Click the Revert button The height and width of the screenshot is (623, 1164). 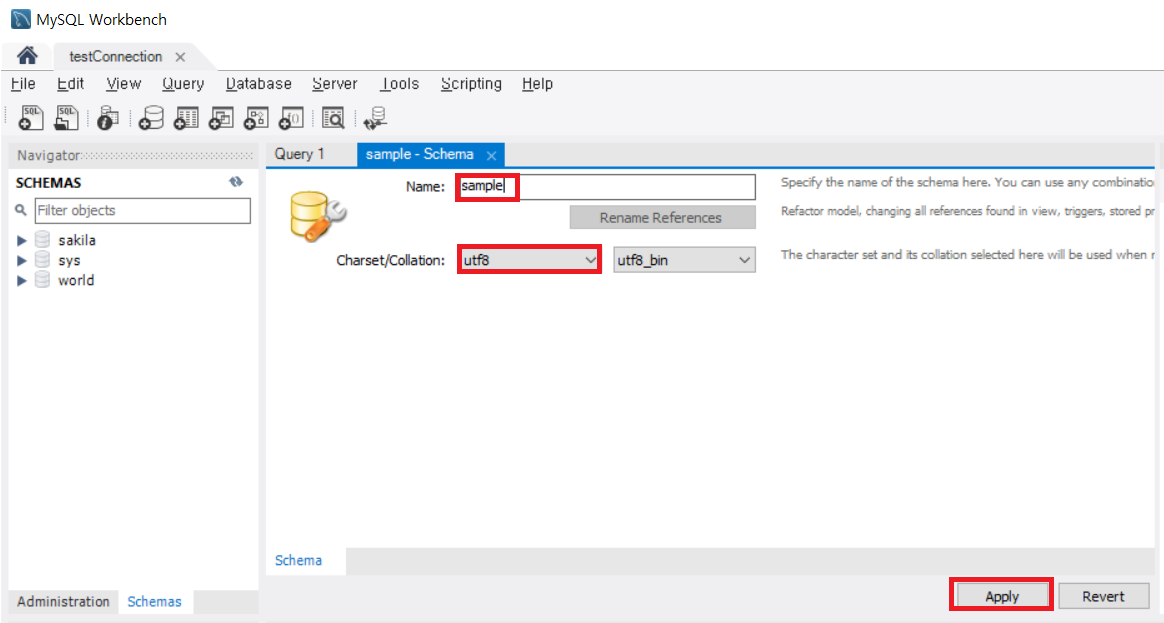[1103, 596]
